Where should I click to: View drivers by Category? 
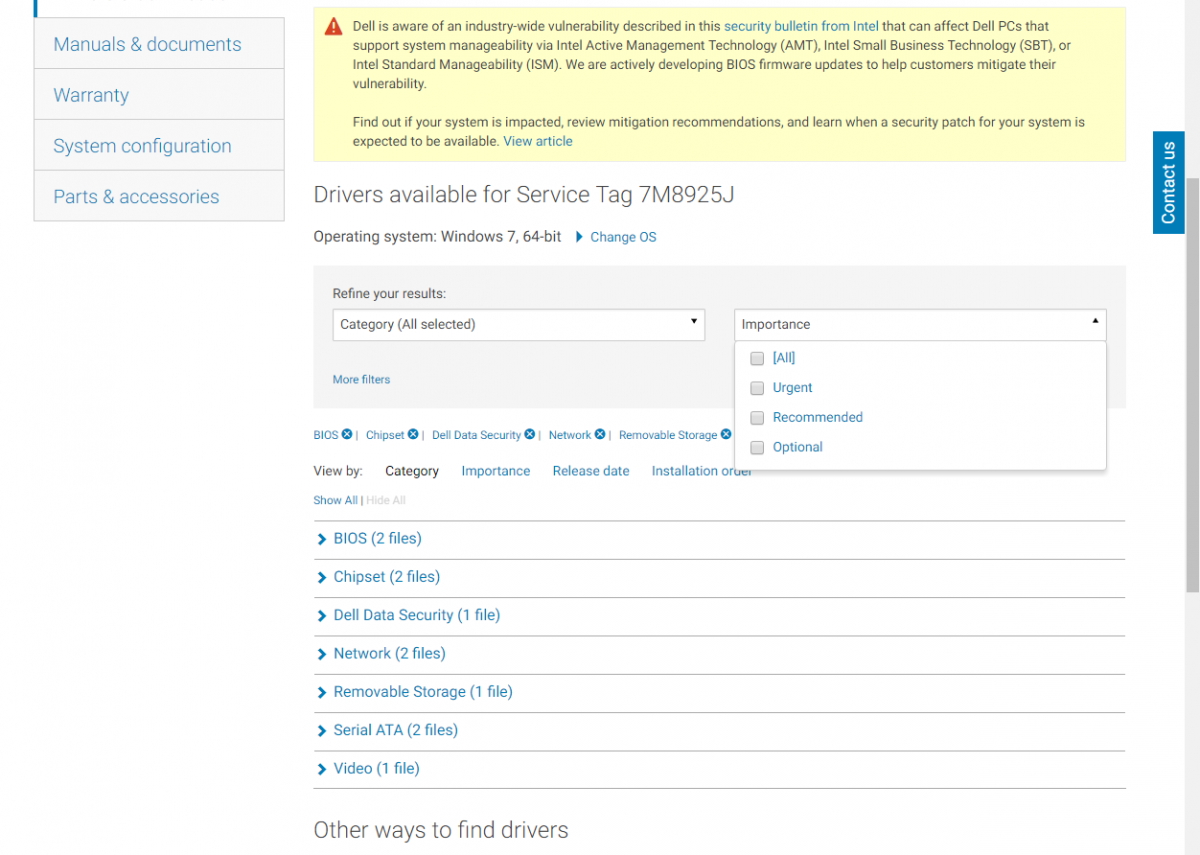412,471
